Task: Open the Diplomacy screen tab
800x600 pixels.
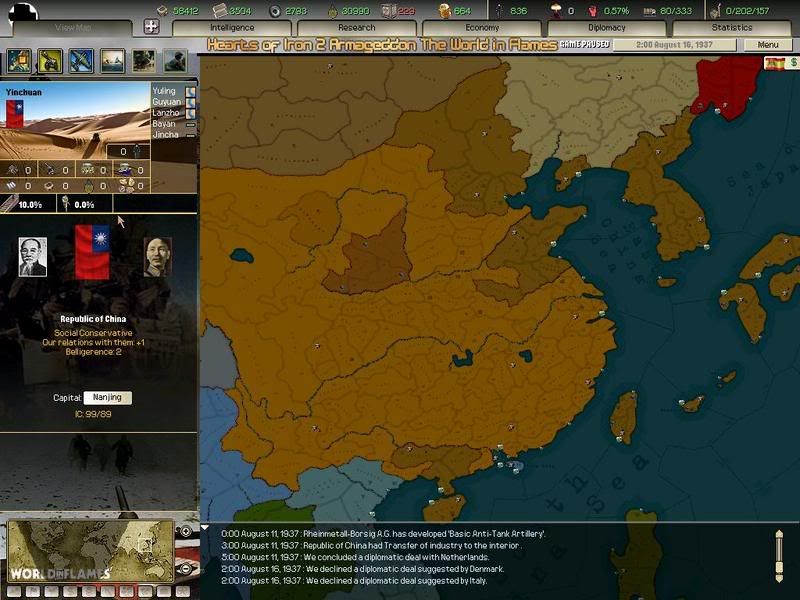Action: tap(606, 28)
